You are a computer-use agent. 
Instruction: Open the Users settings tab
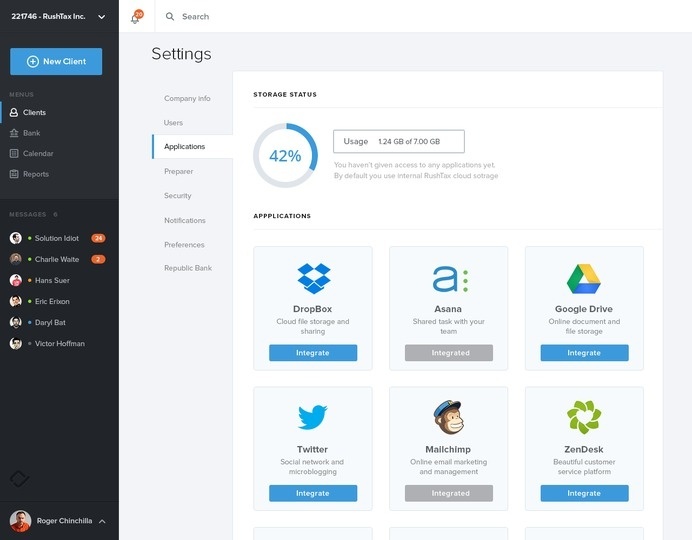173,123
